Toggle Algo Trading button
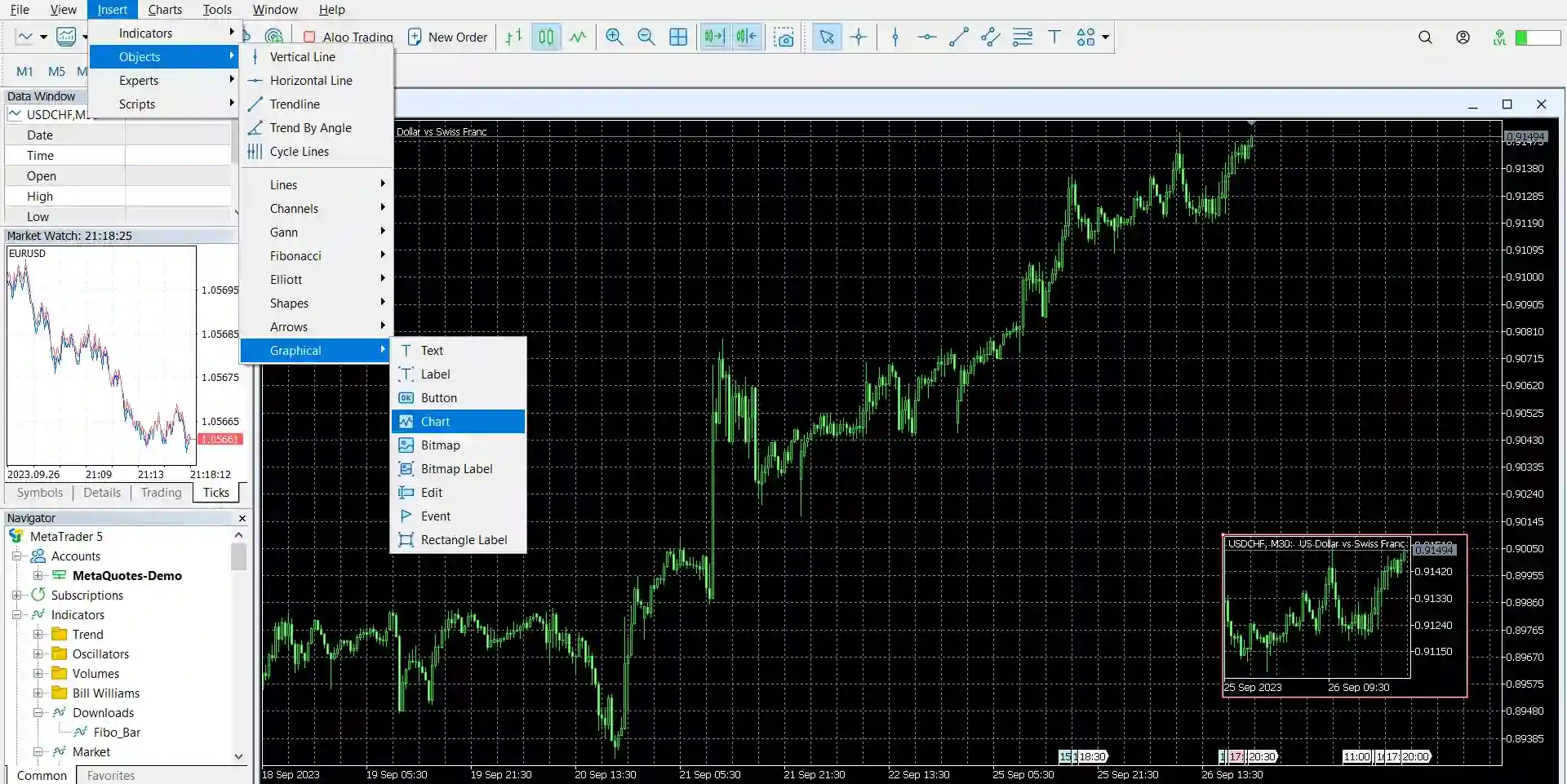This screenshot has height=784, width=1567. pyautogui.click(x=348, y=37)
